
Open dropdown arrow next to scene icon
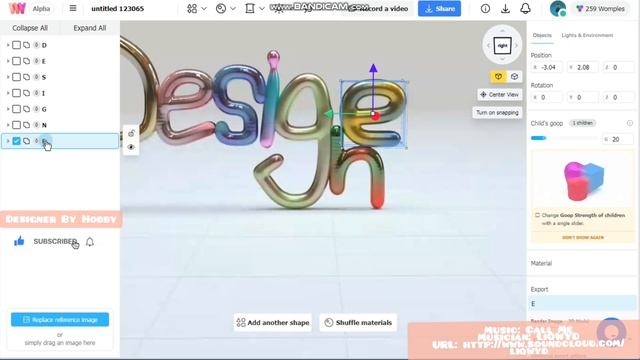click(262, 9)
